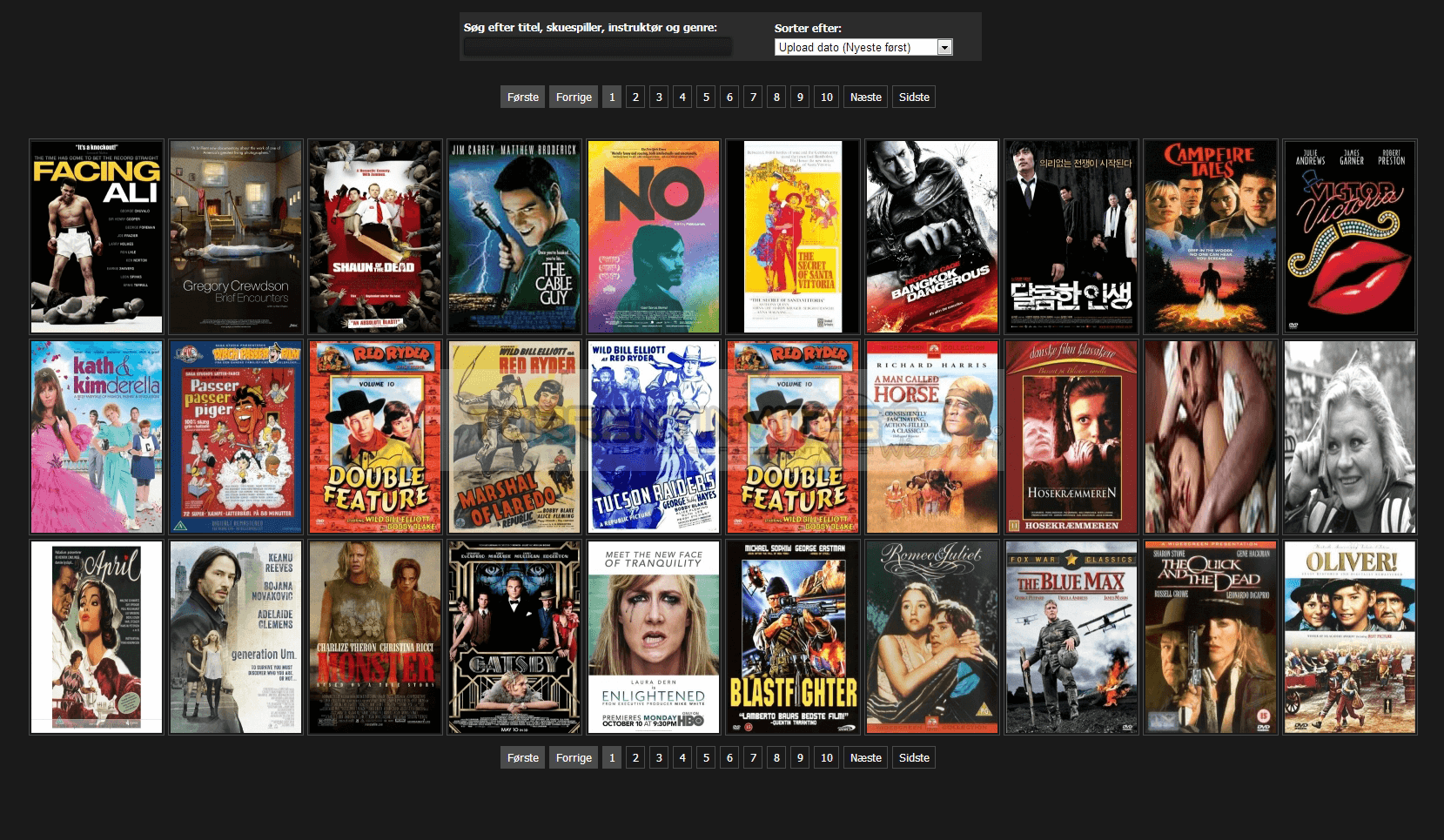Choose the Tucson Raiders poster

[654, 437]
